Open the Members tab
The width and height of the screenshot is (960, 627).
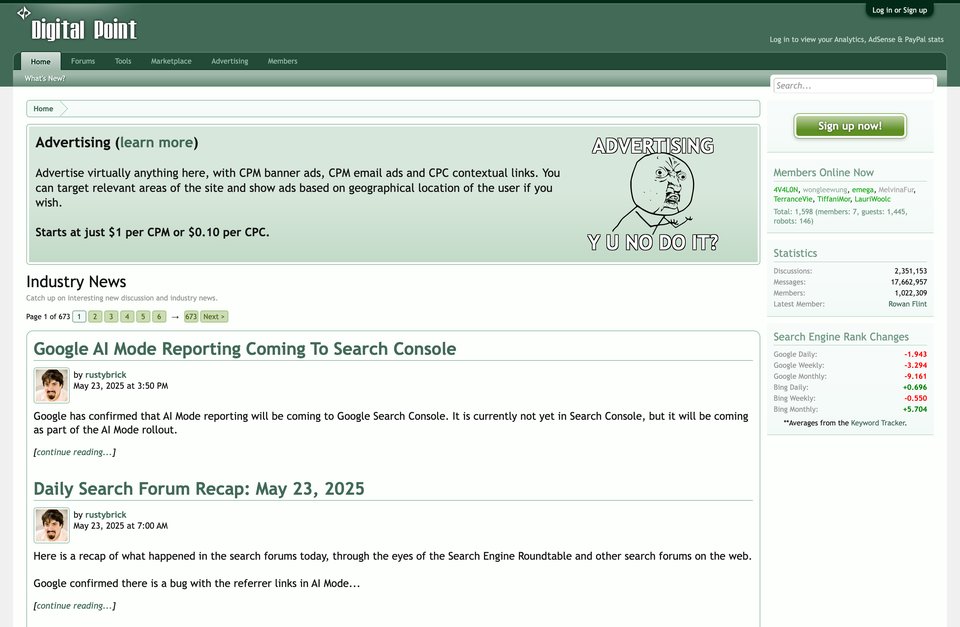pyautogui.click(x=282, y=61)
